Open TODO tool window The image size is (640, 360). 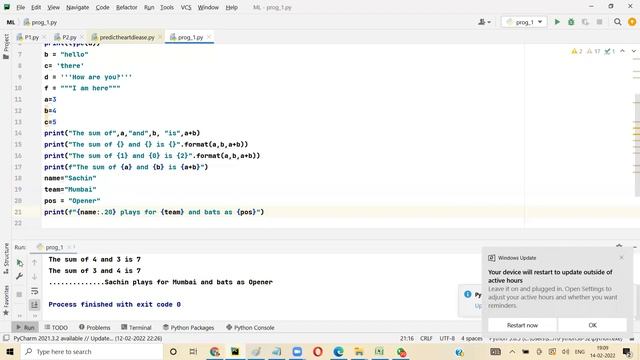[x=56, y=327]
